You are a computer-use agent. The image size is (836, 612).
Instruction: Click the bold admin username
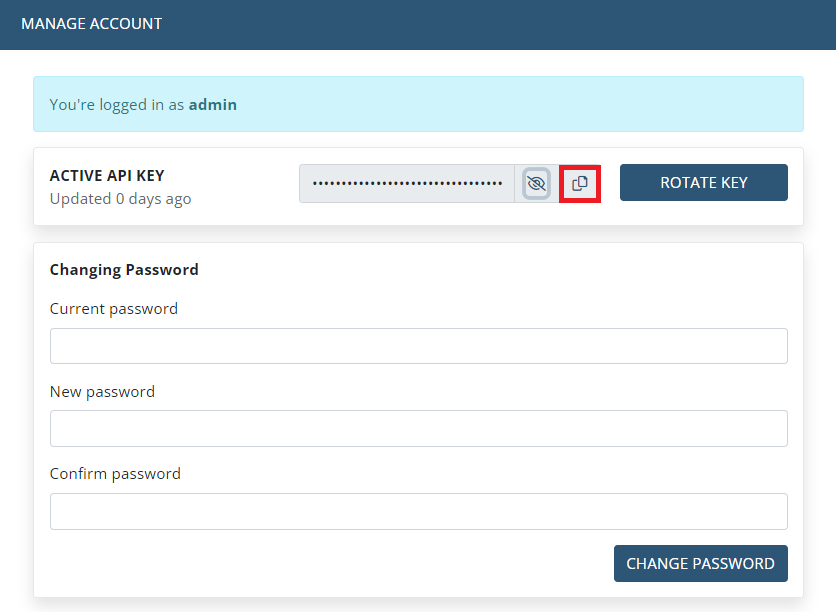213,104
